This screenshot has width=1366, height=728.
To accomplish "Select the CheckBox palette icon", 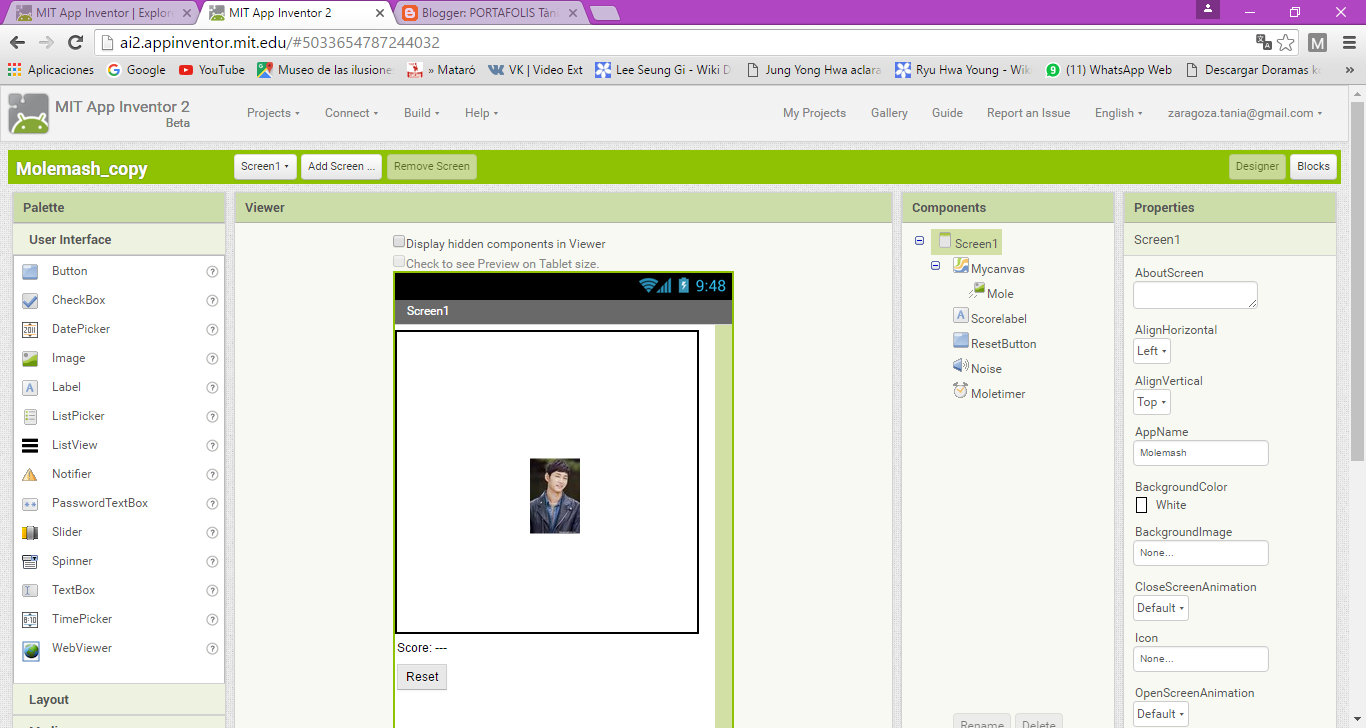I will [x=30, y=300].
